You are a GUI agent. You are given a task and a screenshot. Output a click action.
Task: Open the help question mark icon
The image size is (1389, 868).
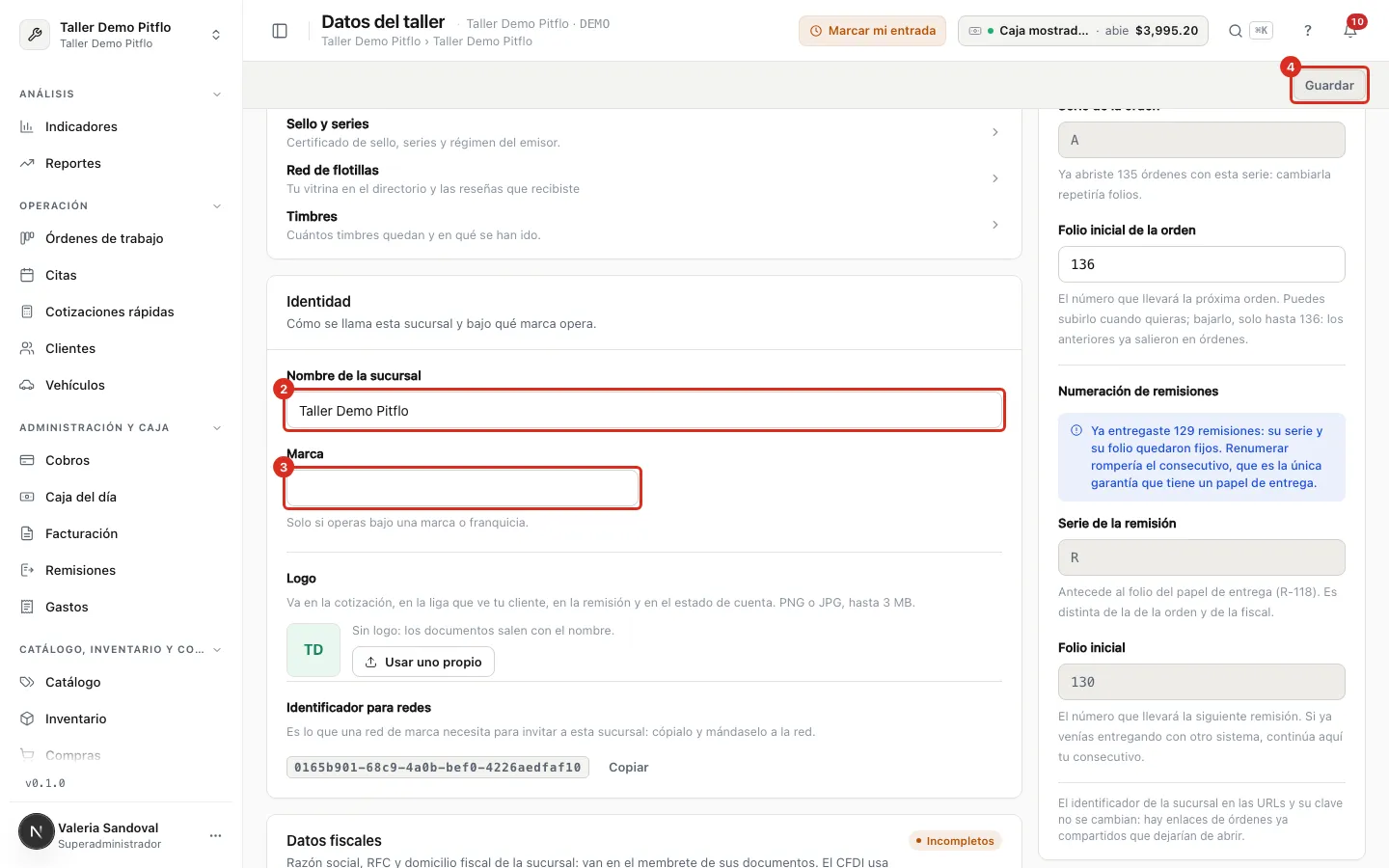point(1308,31)
